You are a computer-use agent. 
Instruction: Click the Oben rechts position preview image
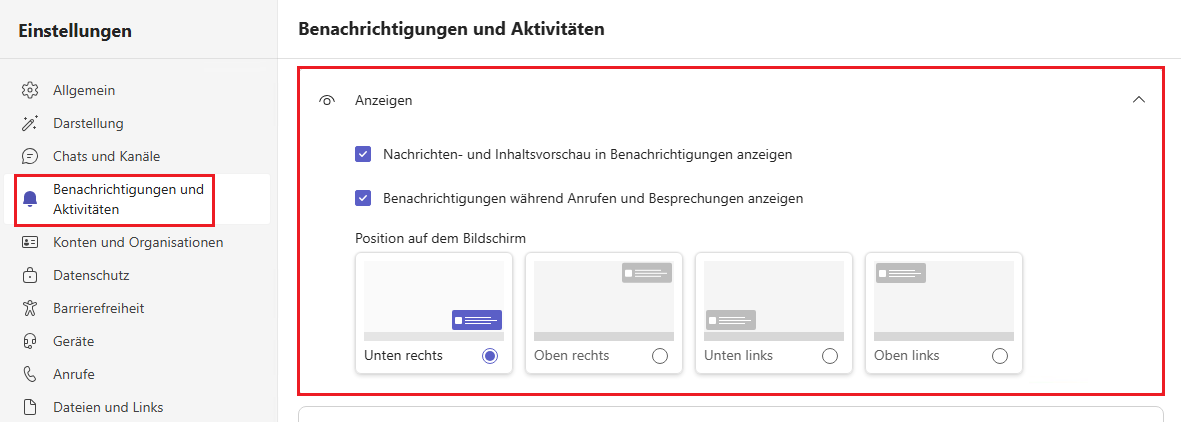tap(603, 300)
